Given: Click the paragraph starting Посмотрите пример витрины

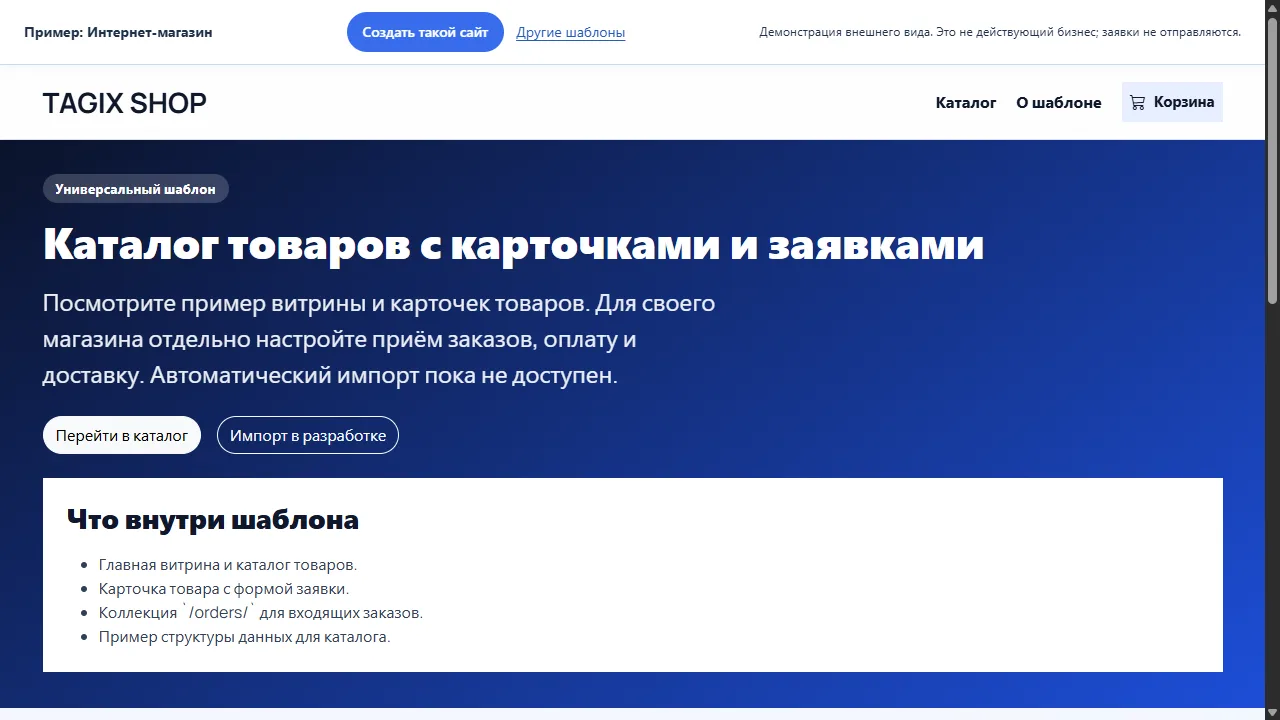Looking at the screenshot, I should pyautogui.click(x=379, y=339).
